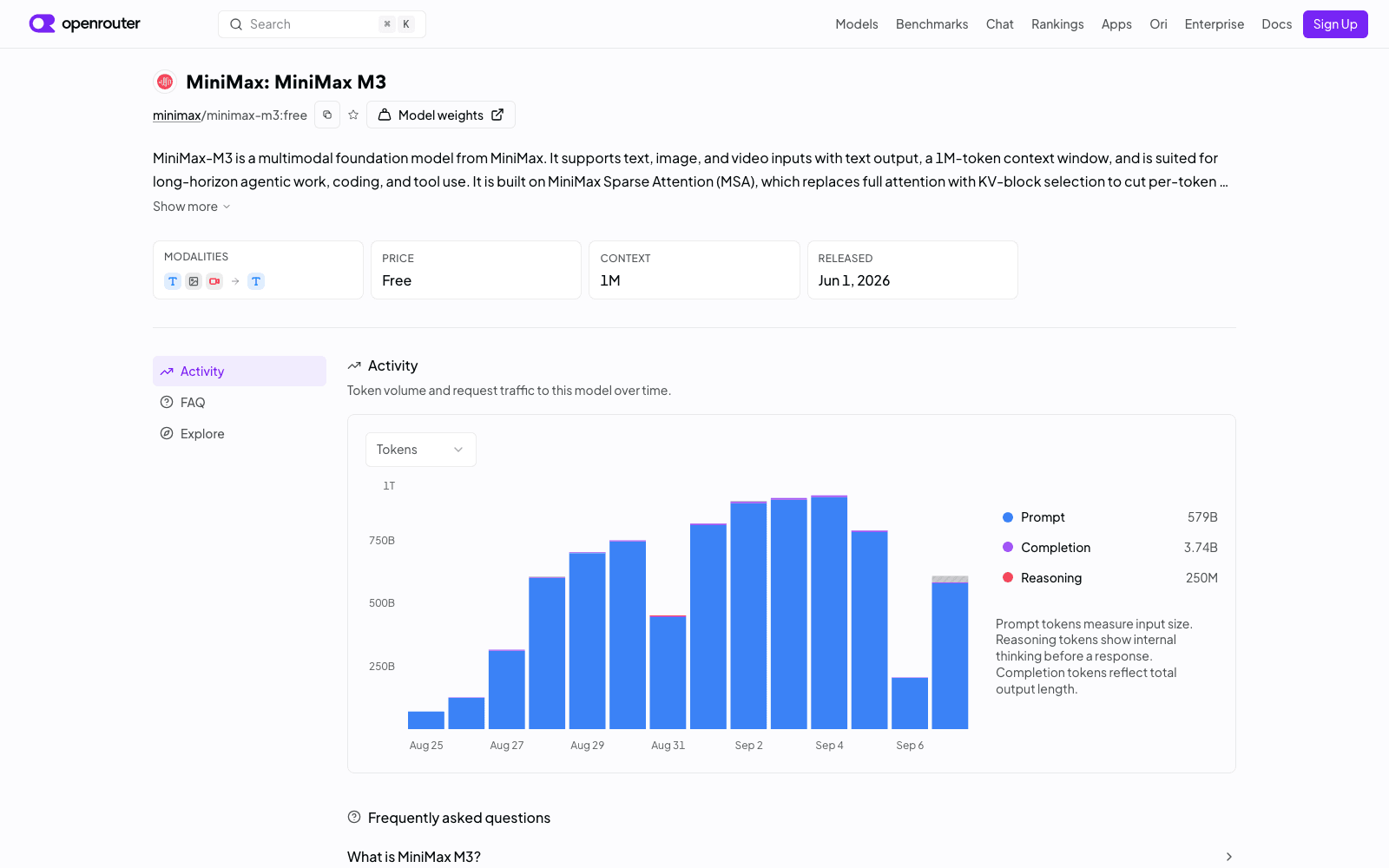The width and height of the screenshot is (1389, 868).
Task: Select Explore in the sidebar
Action: 240,433
